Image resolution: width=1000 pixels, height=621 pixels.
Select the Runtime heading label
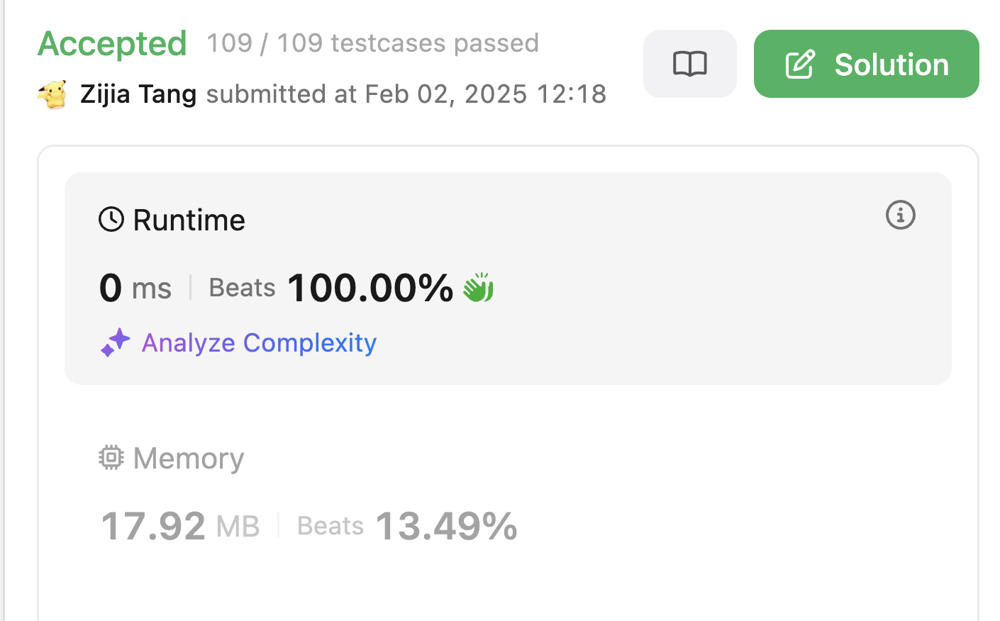pyautogui.click(x=189, y=220)
